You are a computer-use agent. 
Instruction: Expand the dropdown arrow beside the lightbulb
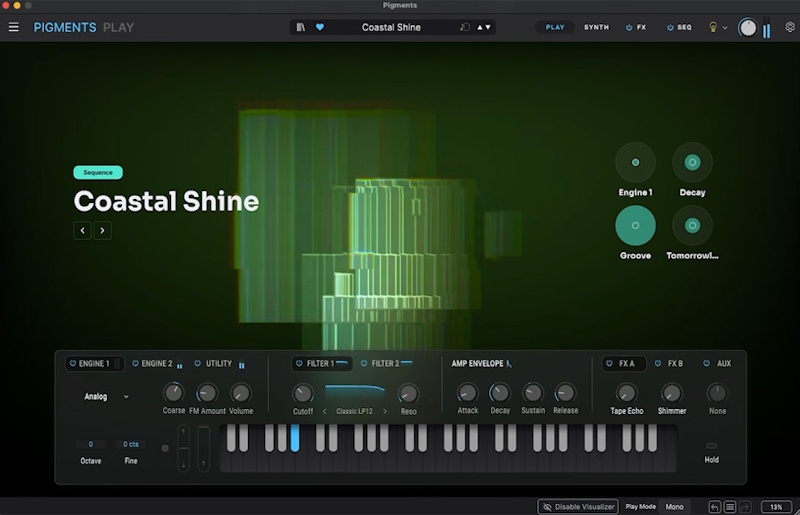pos(724,28)
